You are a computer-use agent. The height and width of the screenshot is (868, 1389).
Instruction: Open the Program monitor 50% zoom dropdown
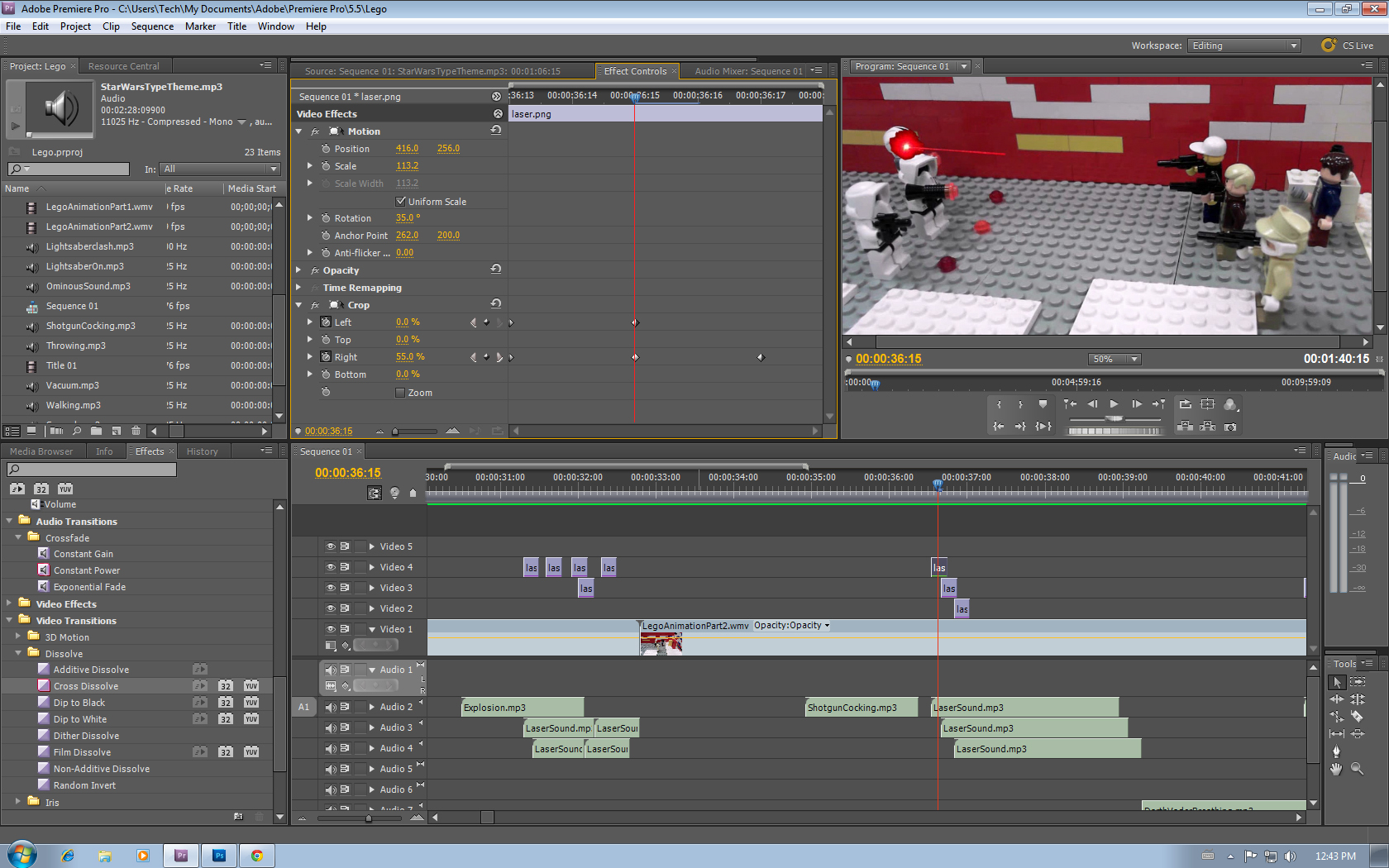tap(1115, 359)
